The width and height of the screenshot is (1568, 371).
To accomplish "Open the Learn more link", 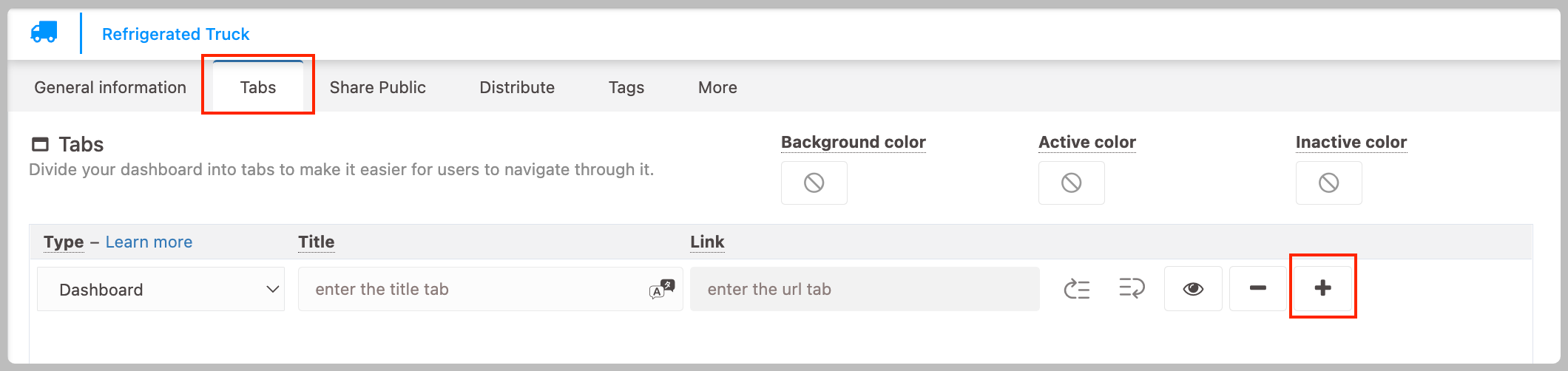I will (149, 242).
